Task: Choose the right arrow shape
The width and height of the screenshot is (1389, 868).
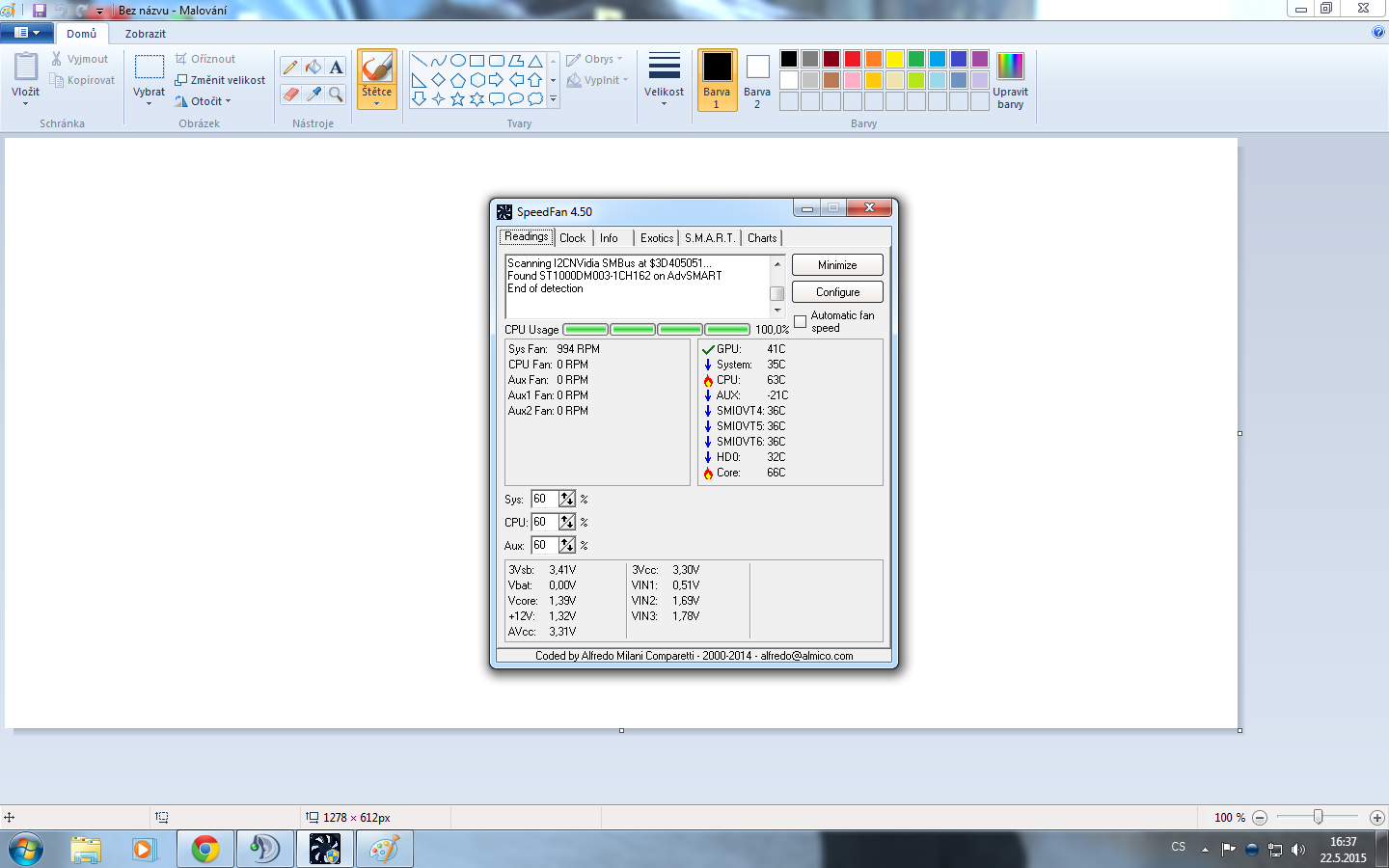Action: (496, 80)
